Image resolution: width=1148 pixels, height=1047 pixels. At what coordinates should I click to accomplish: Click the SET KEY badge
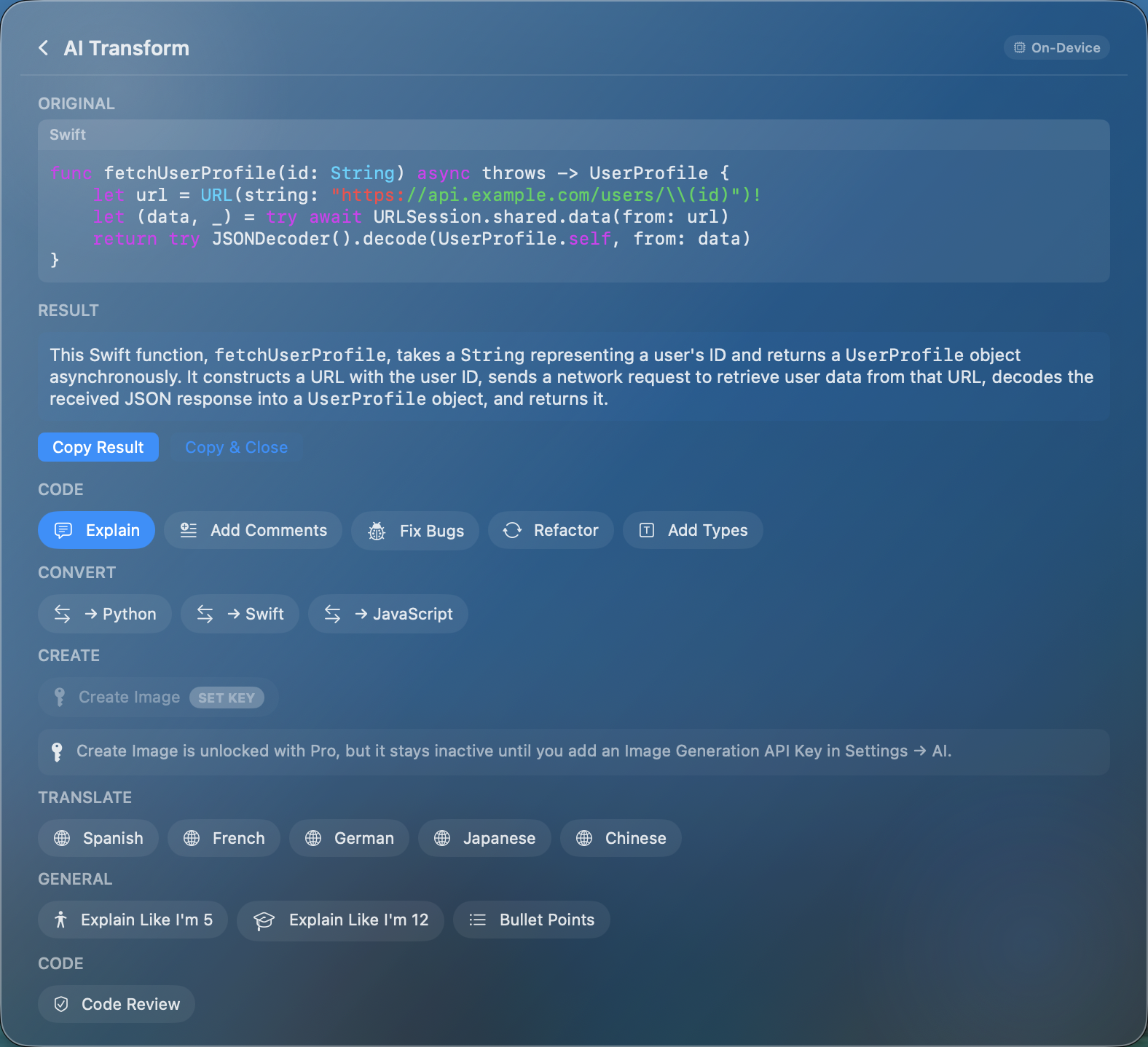pos(227,698)
